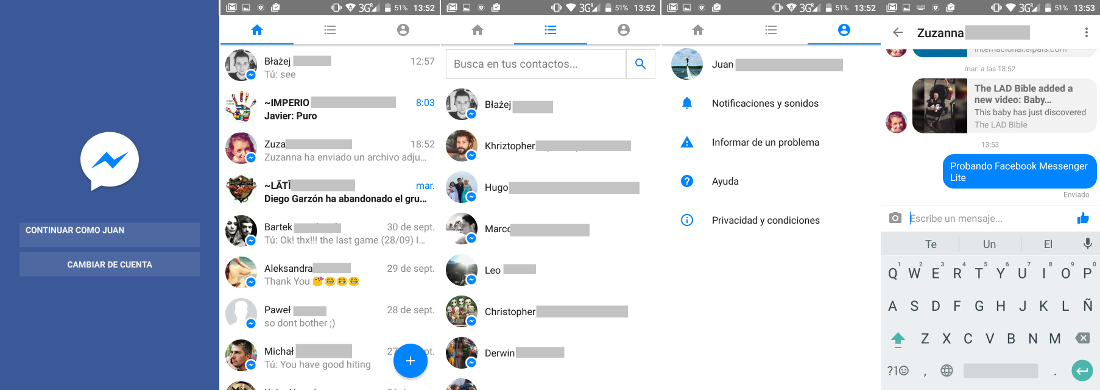Send a thumbs-up like
The image size is (1100, 390).
pyautogui.click(x=1082, y=218)
